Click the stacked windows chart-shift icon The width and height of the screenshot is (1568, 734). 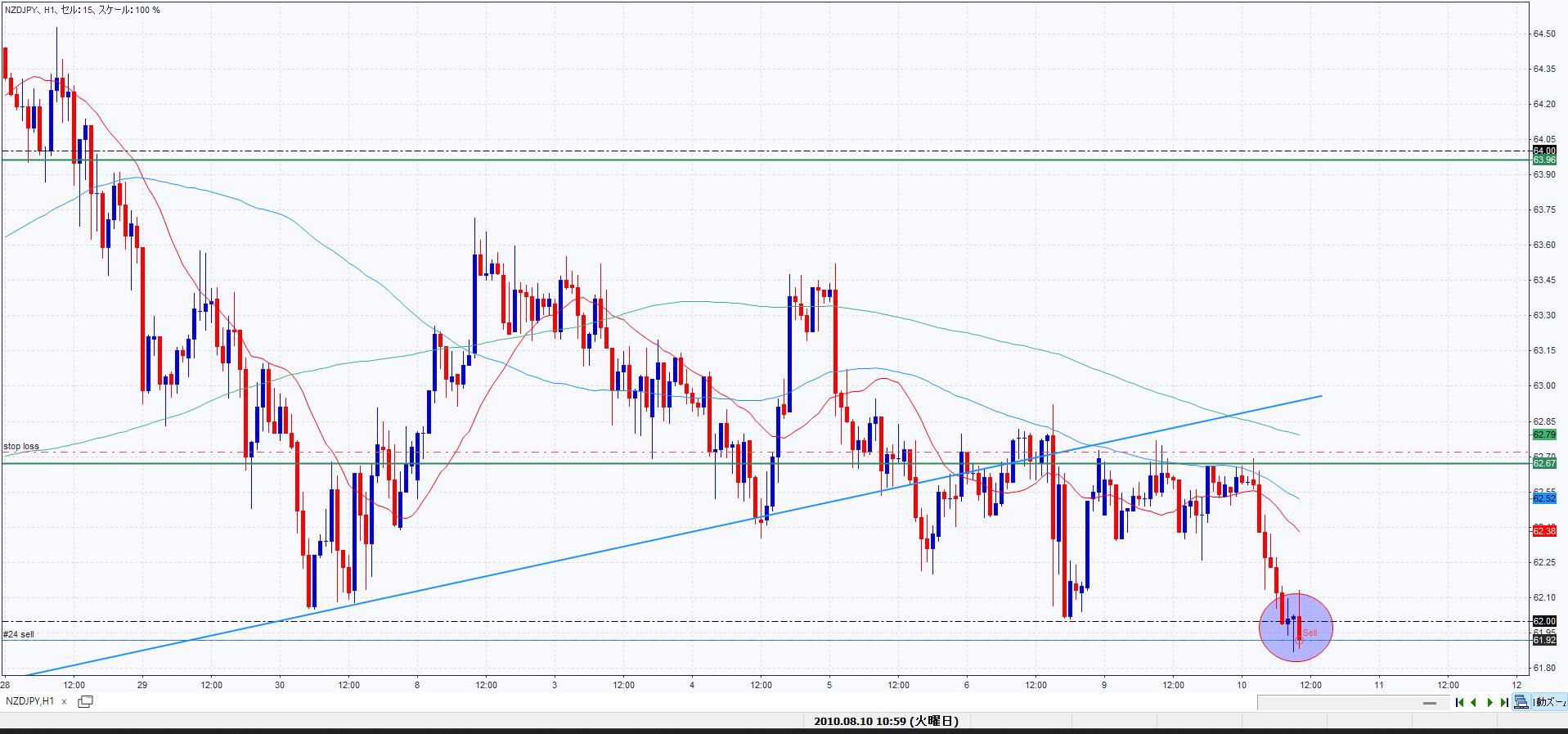tap(1521, 702)
